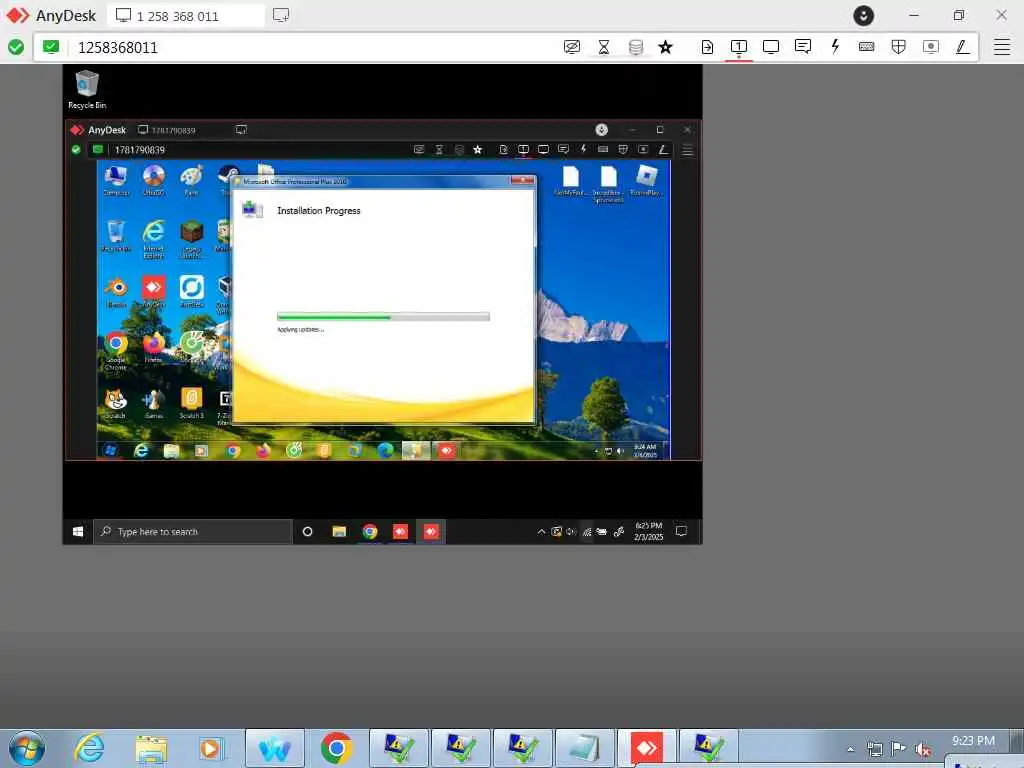Start session recording screen icon

point(931,47)
